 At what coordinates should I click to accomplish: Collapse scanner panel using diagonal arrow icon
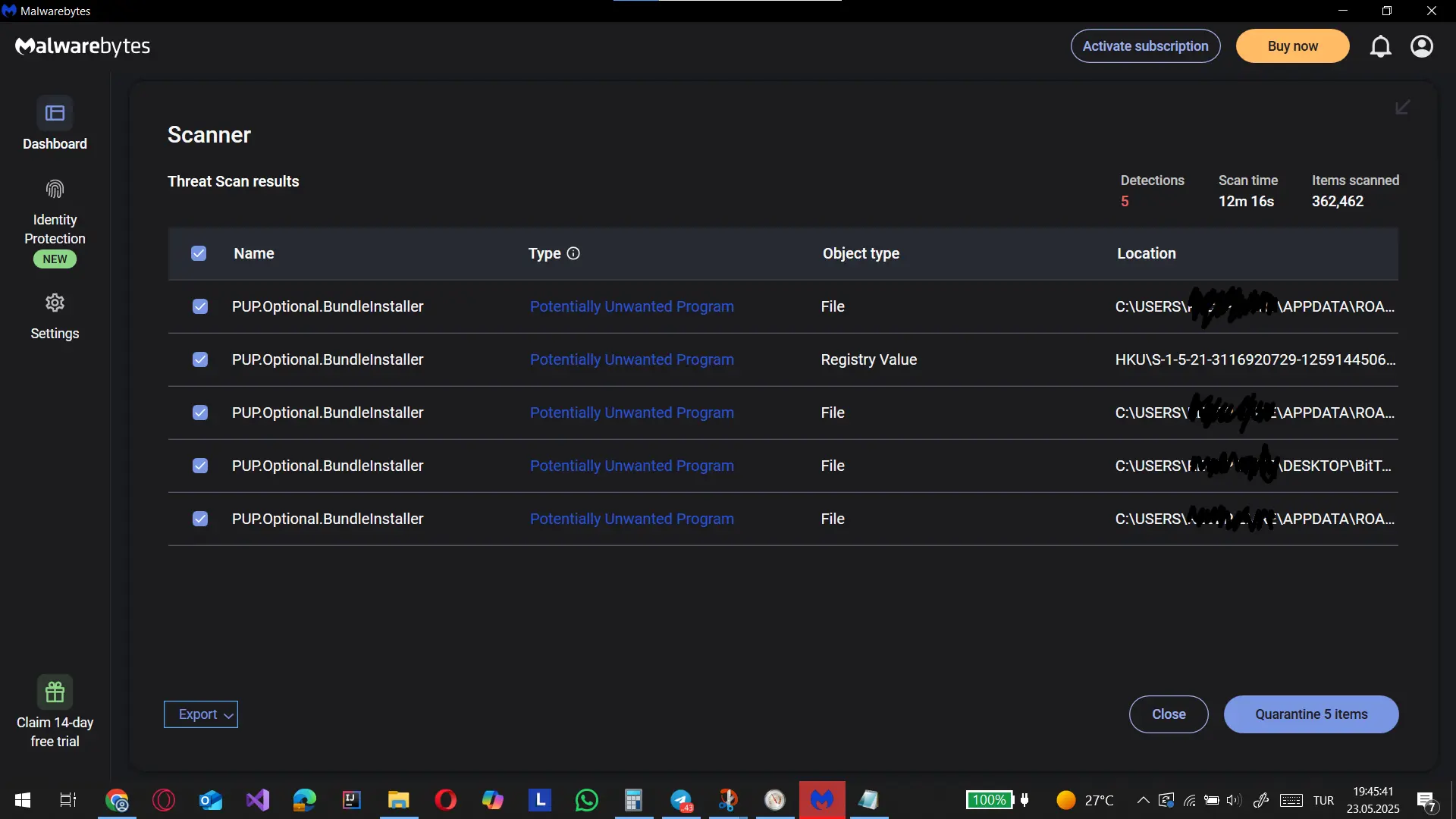(1403, 107)
